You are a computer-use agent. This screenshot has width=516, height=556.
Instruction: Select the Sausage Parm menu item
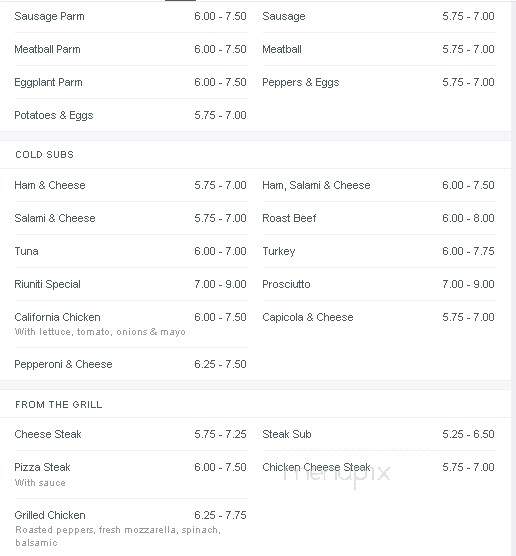pos(131,16)
